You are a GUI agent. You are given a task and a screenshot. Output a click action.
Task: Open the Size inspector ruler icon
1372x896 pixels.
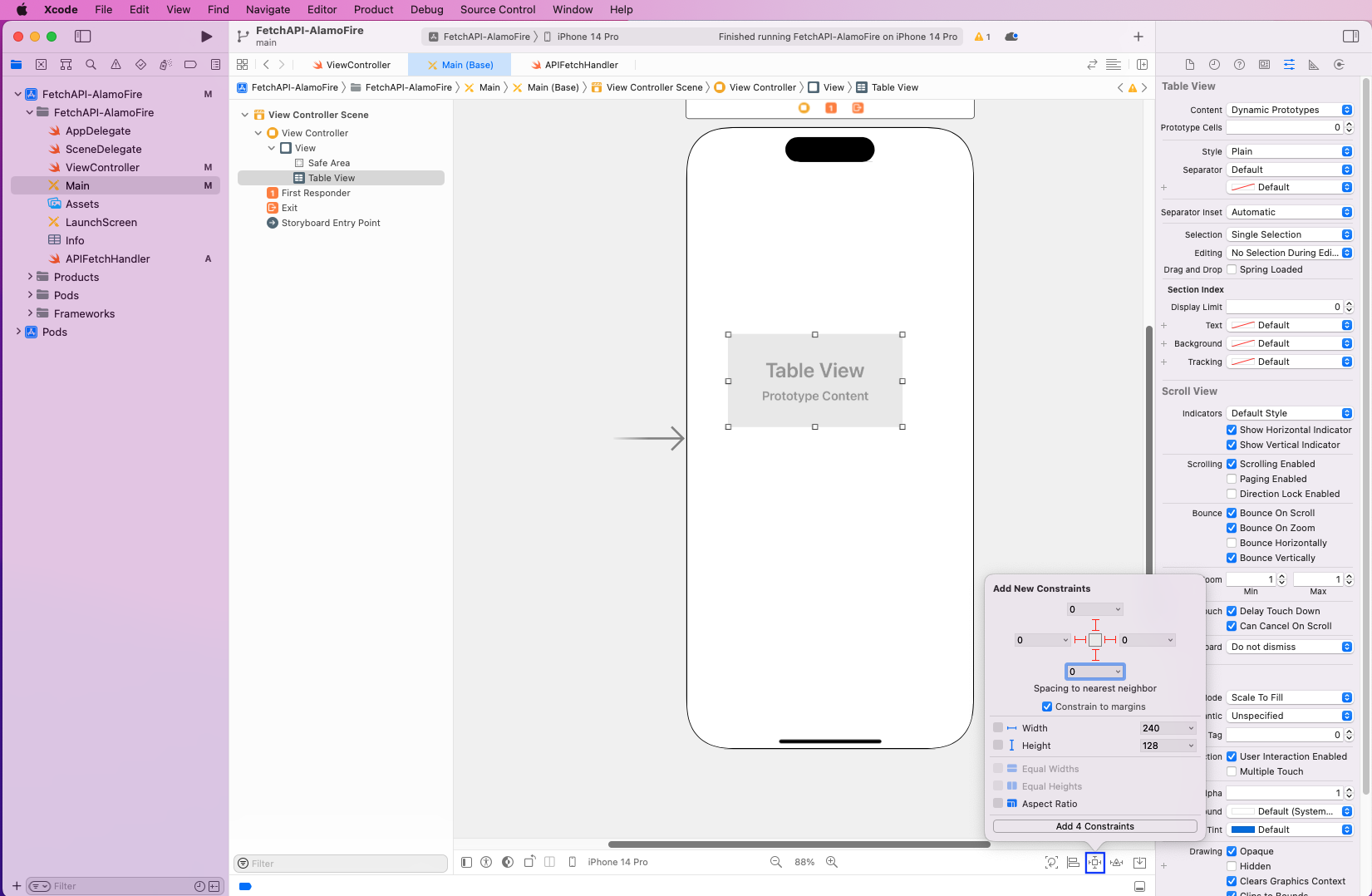coord(1314,64)
